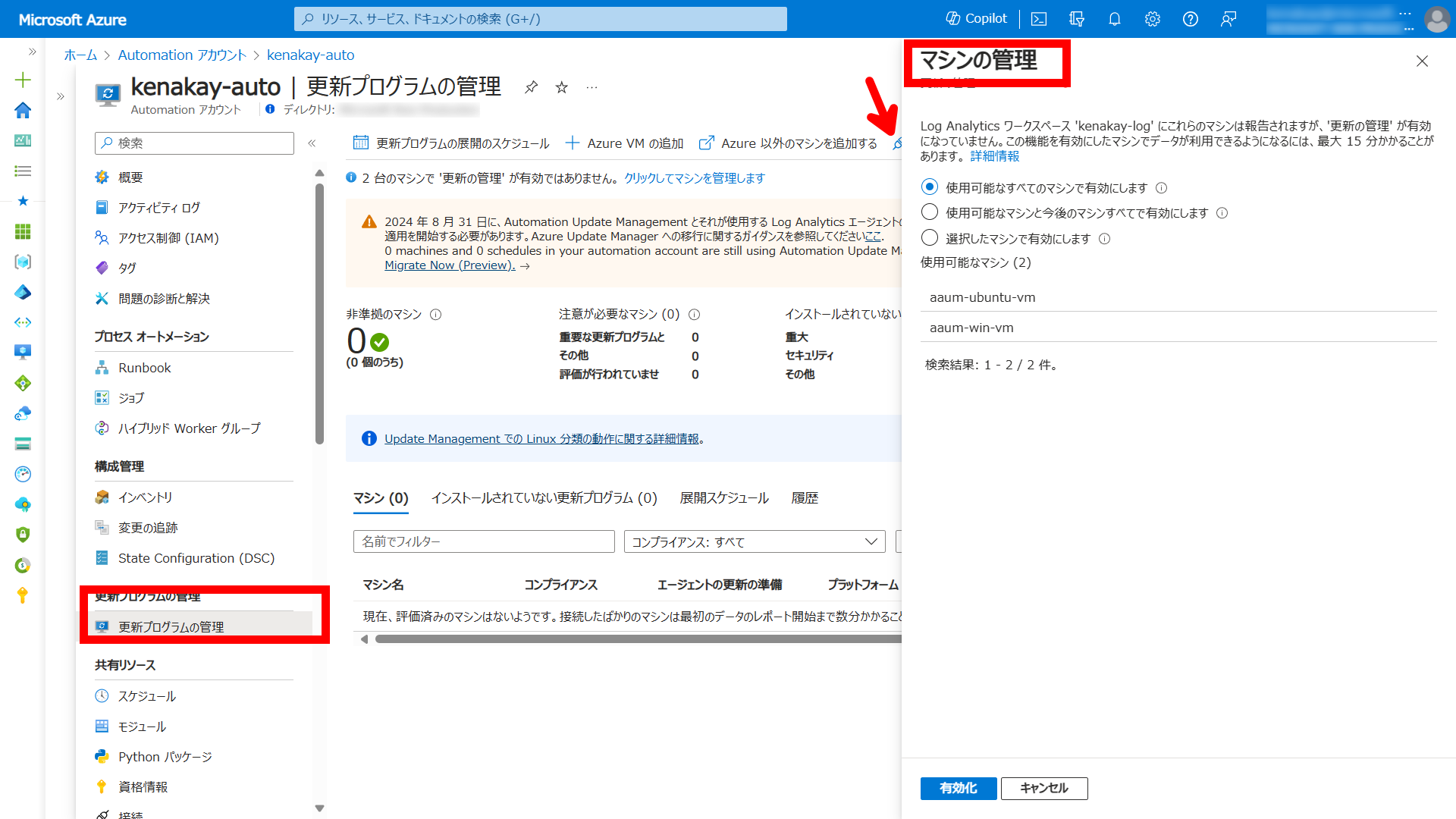
Task: Go to Home icon in left sidebar
Action: [23, 110]
